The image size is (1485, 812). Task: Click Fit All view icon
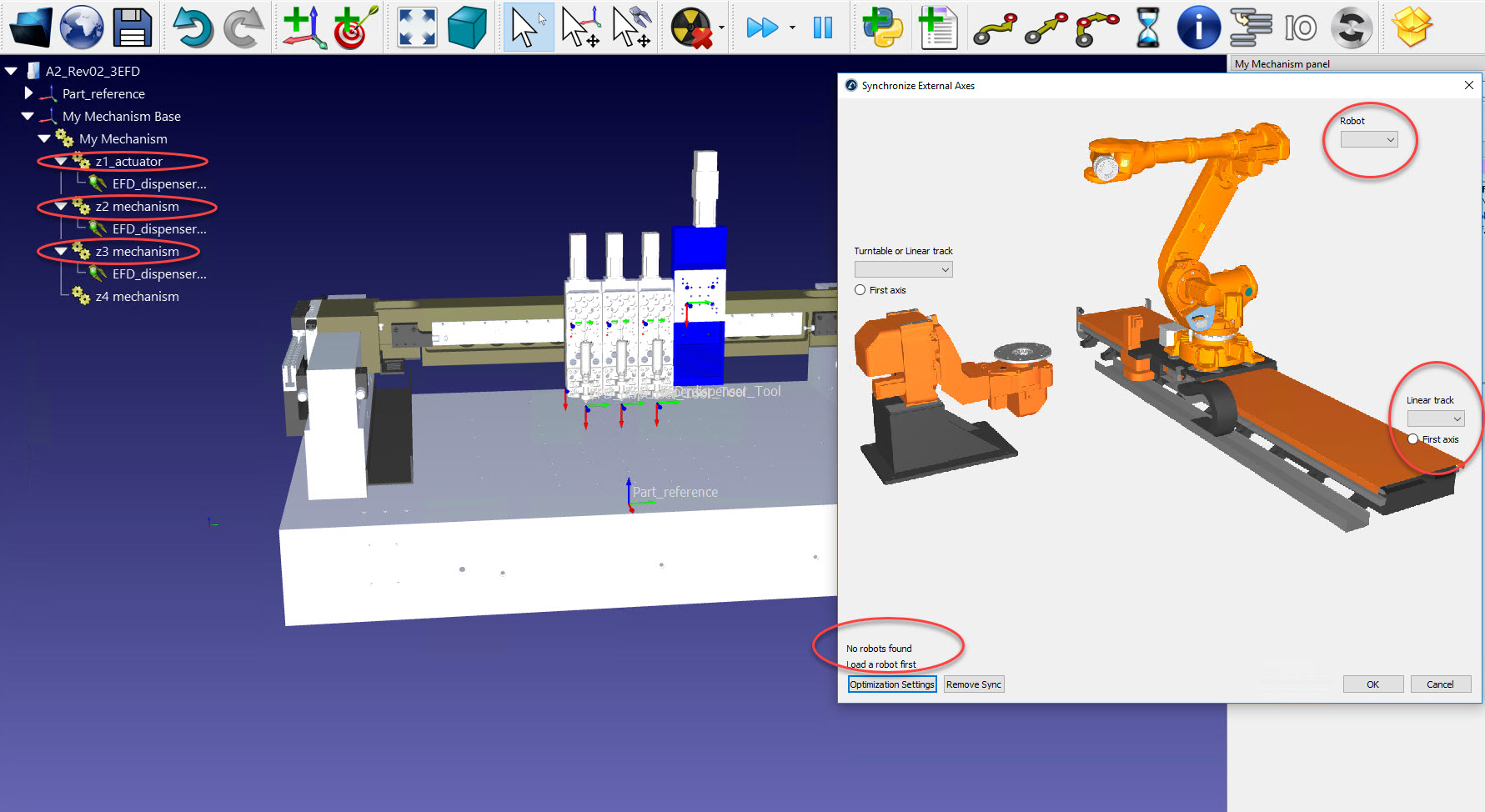[417, 28]
